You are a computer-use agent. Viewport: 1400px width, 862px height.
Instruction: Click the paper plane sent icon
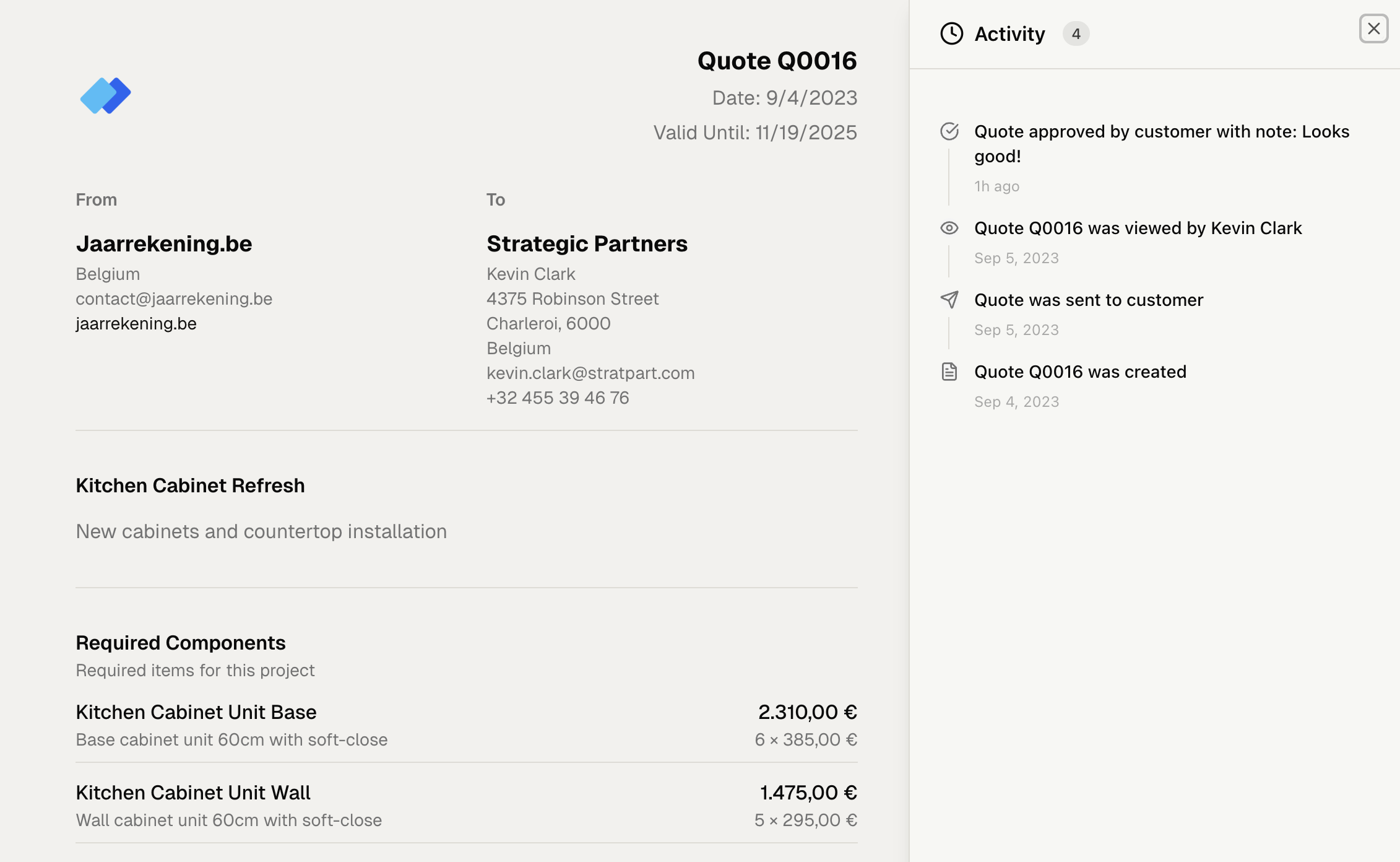949,300
